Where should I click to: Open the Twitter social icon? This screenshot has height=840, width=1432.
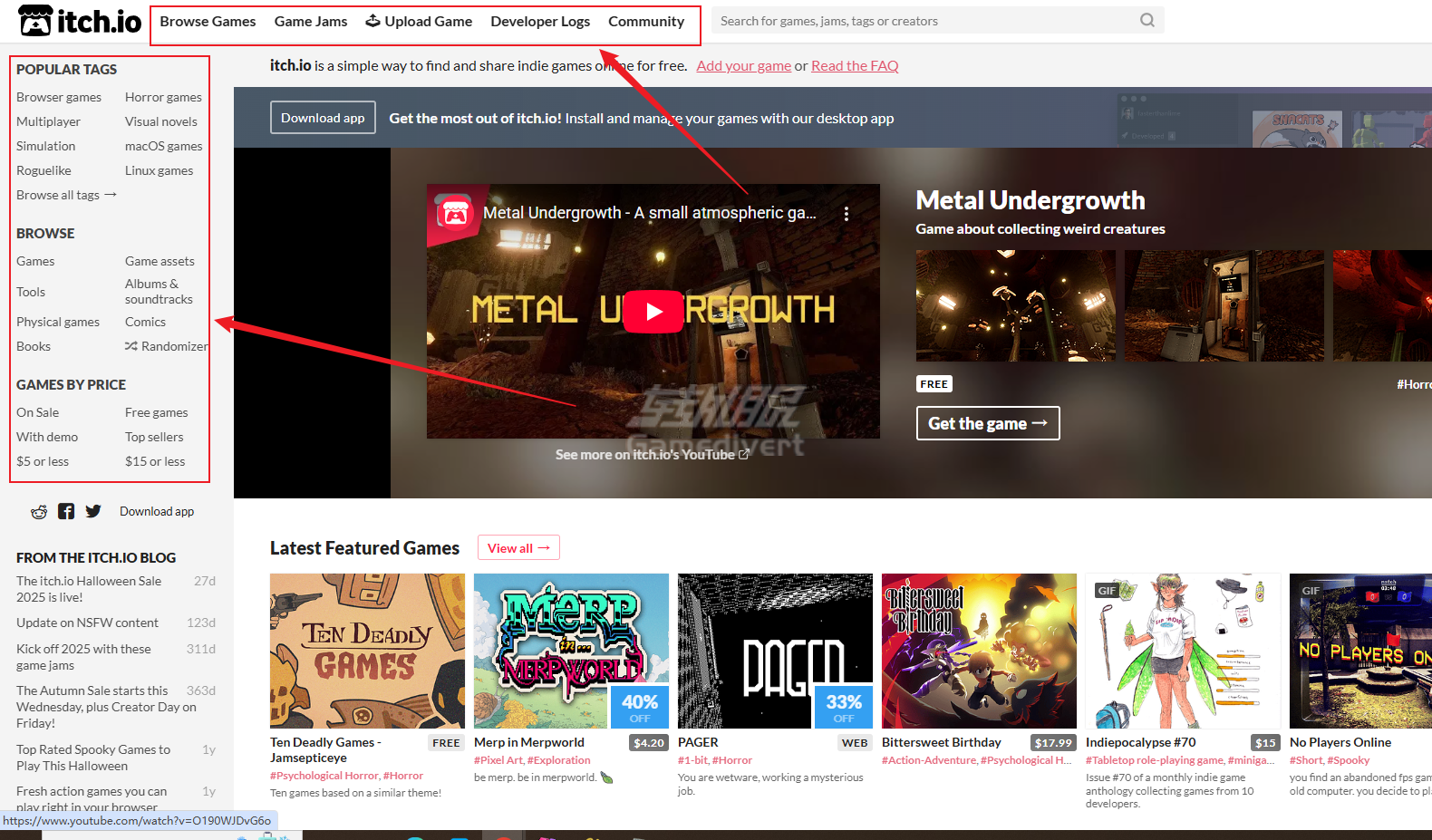(93, 511)
